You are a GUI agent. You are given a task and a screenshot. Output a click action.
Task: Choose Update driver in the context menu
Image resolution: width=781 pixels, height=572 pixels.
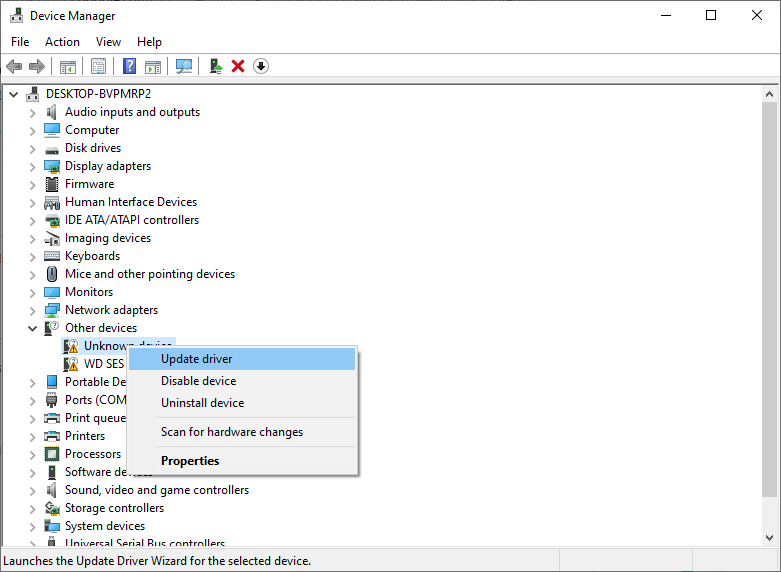click(242, 359)
